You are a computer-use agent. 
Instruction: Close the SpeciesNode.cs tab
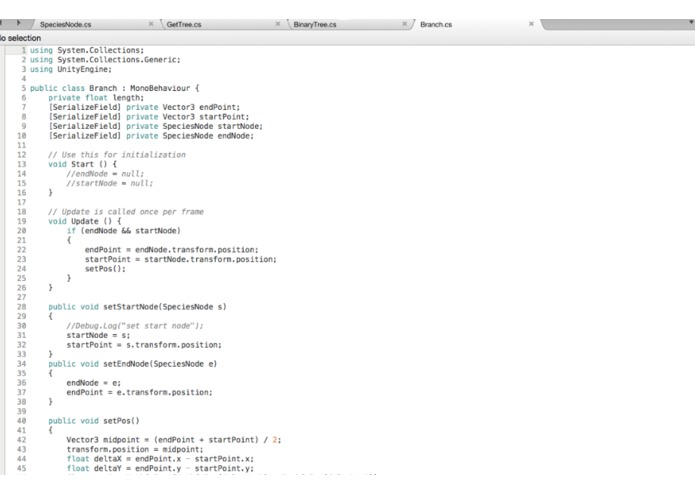click(x=151, y=24)
